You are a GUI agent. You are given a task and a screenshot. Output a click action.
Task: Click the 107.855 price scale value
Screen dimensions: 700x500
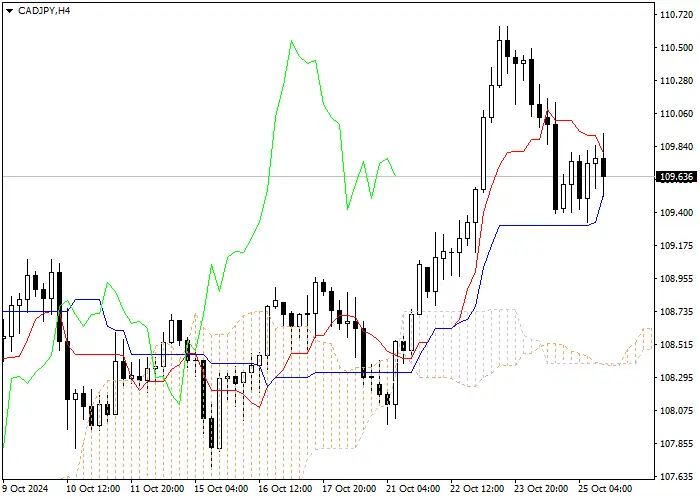pos(676,444)
